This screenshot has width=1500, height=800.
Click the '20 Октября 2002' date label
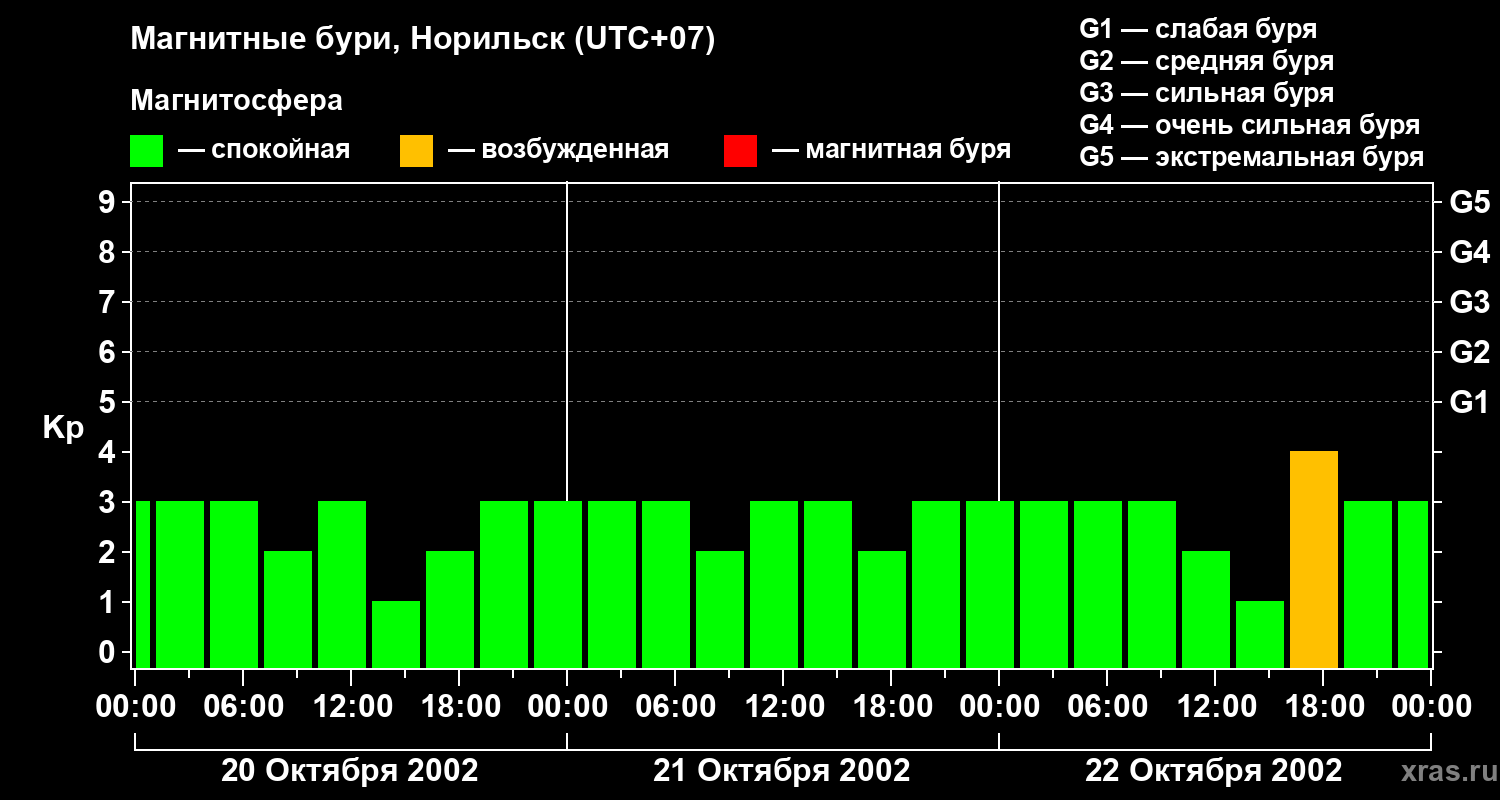(350, 771)
